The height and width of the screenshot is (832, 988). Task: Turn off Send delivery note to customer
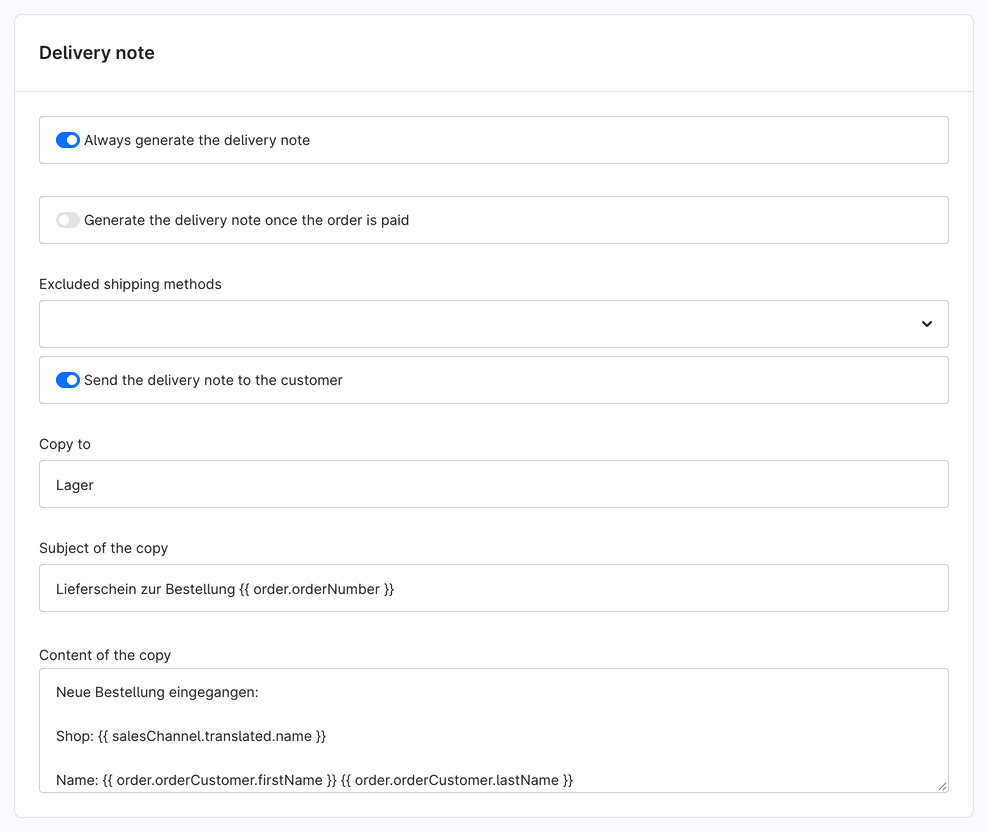click(x=67, y=380)
